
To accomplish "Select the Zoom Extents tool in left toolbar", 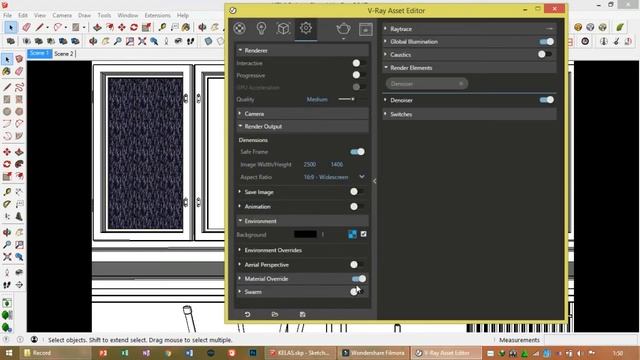I will coord(7,257).
